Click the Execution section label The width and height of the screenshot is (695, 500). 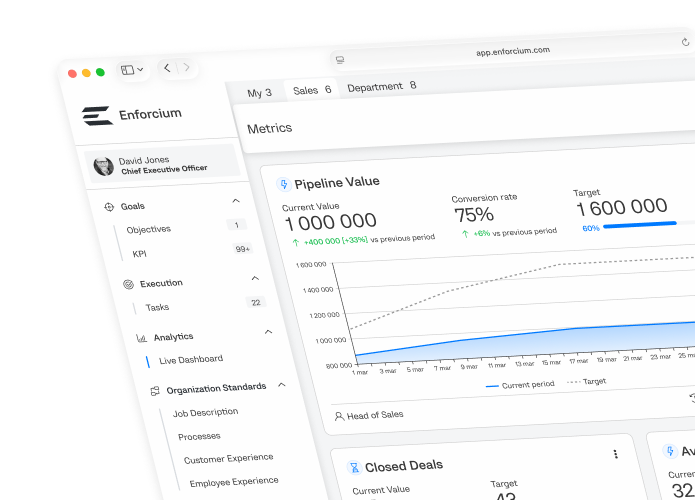tap(161, 283)
